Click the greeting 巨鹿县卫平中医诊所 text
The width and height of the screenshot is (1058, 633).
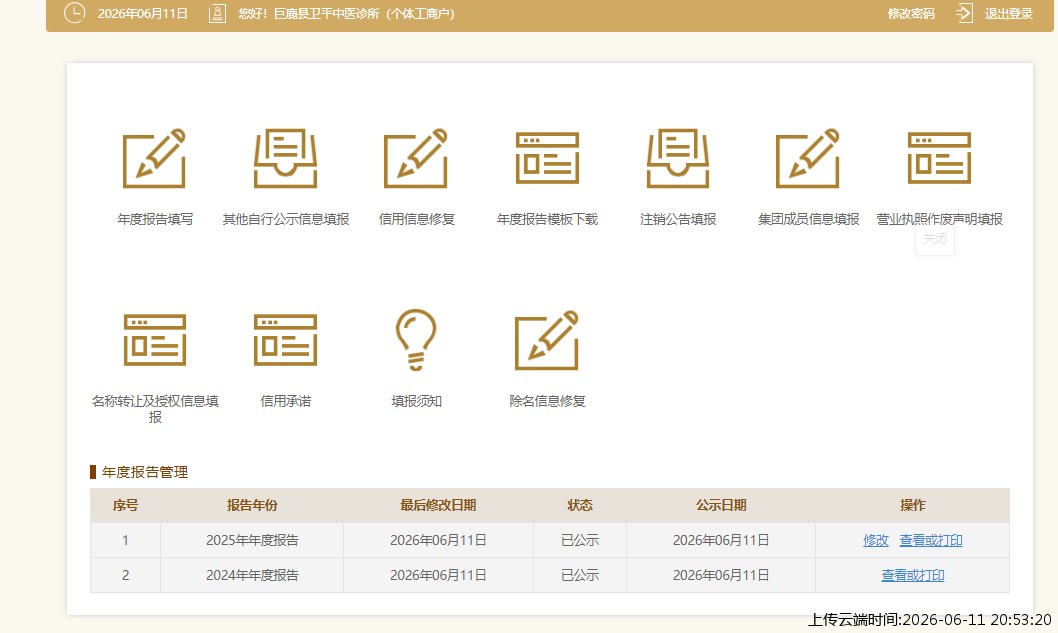[326, 13]
